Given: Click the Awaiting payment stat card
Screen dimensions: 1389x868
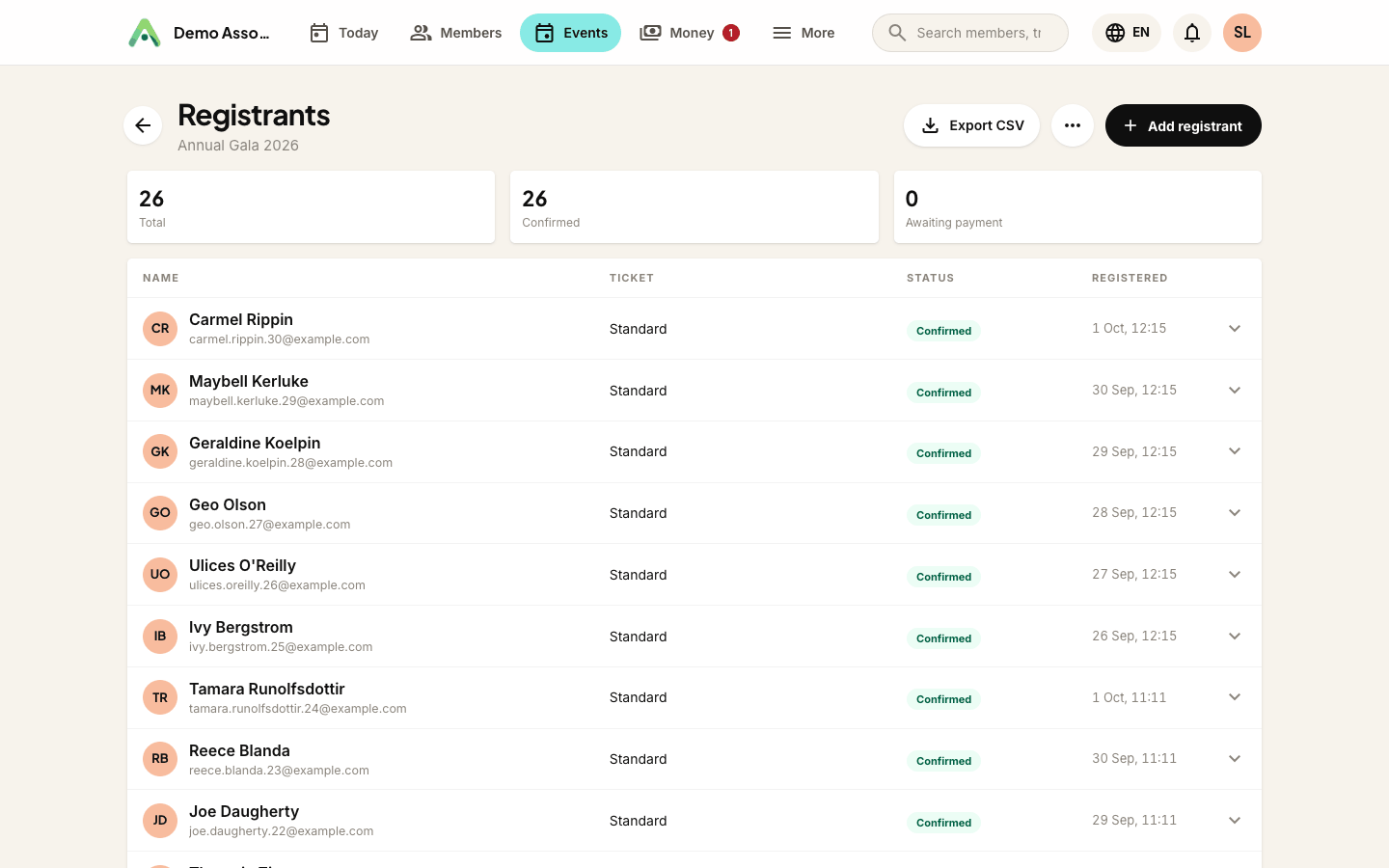Looking at the screenshot, I should click(1077, 207).
